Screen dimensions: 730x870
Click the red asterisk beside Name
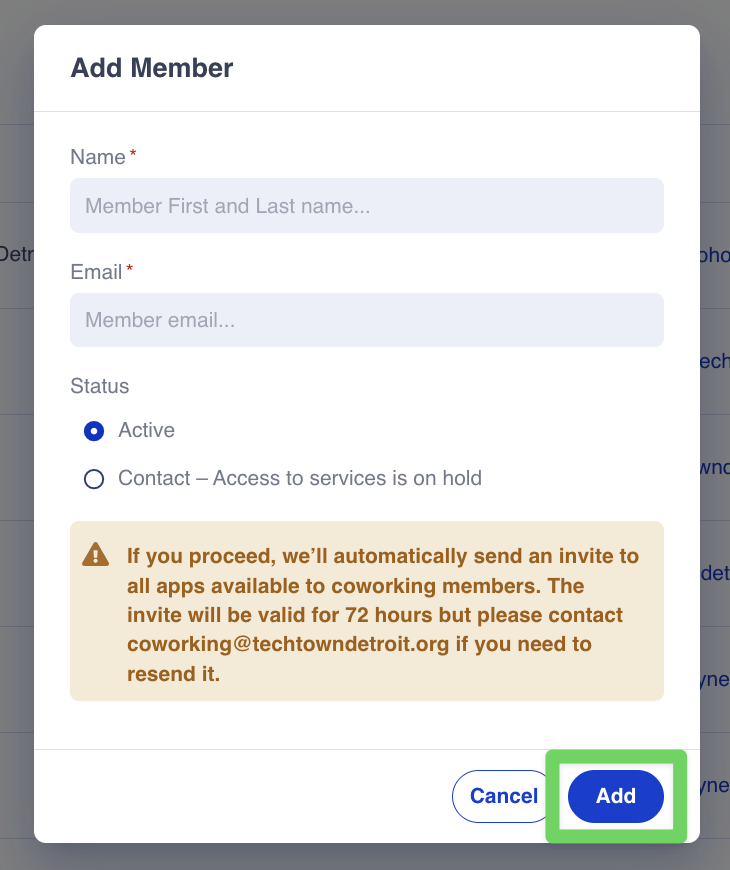133,155
